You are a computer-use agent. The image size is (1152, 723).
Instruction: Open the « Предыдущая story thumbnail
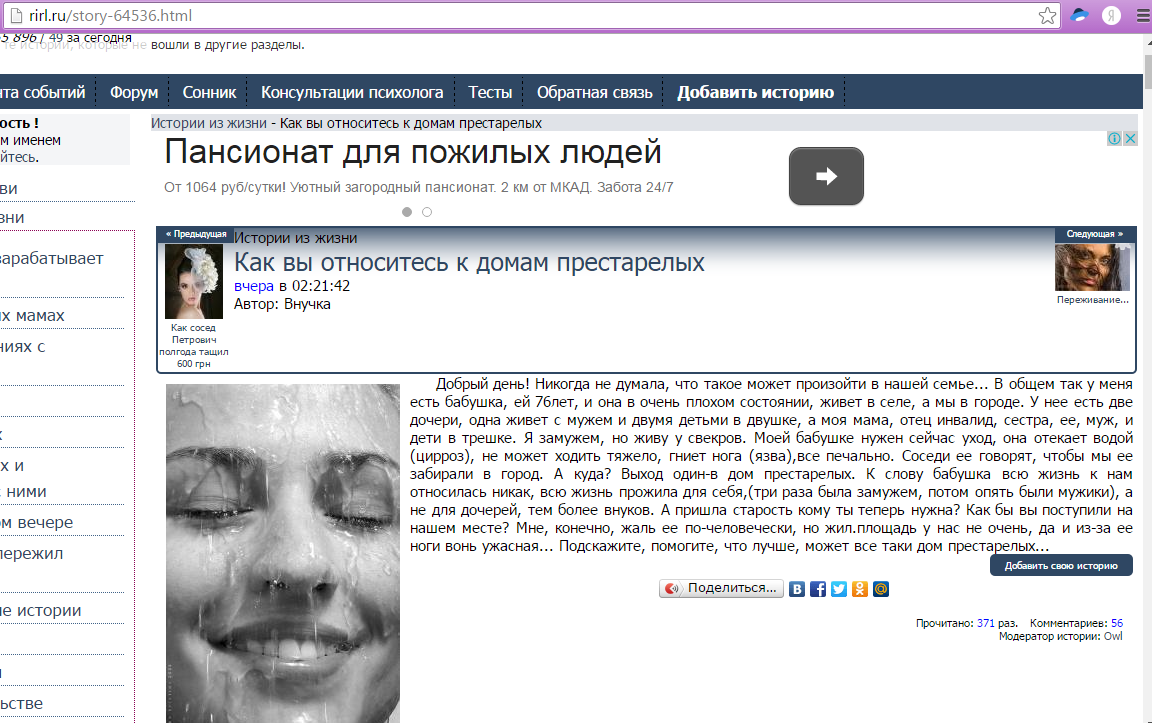coord(194,282)
